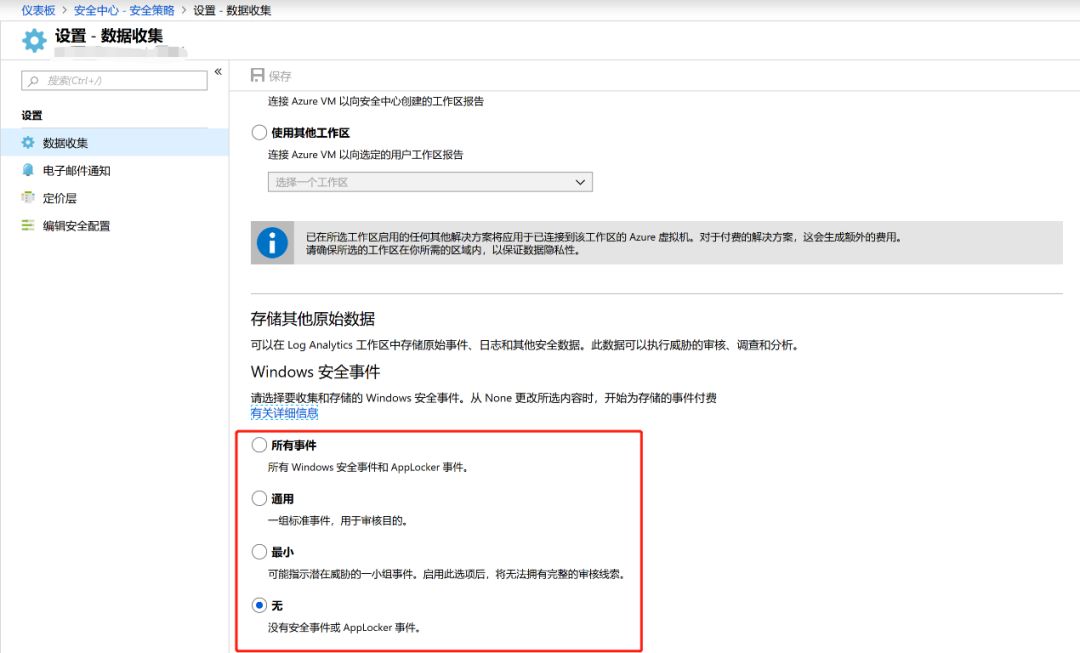Select the 通用 radio button

coord(260,499)
